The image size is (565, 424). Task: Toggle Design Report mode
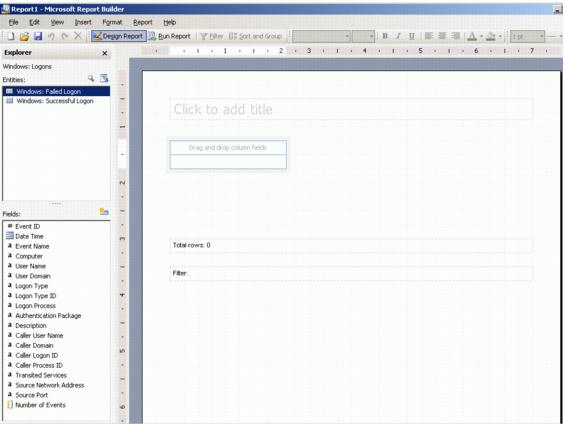pyautogui.click(x=119, y=36)
